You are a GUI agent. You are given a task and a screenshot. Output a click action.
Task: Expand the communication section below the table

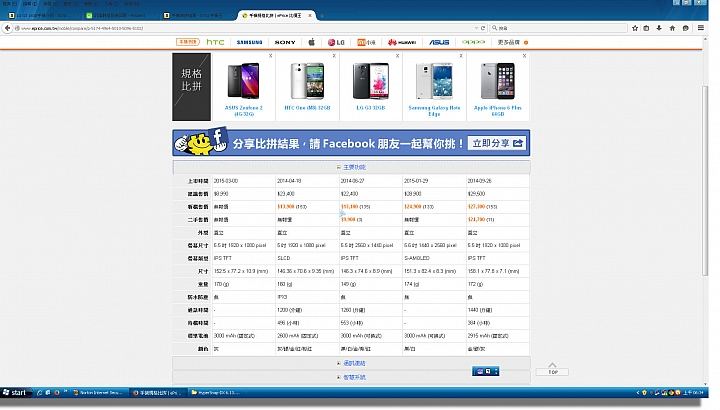click(351, 363)
